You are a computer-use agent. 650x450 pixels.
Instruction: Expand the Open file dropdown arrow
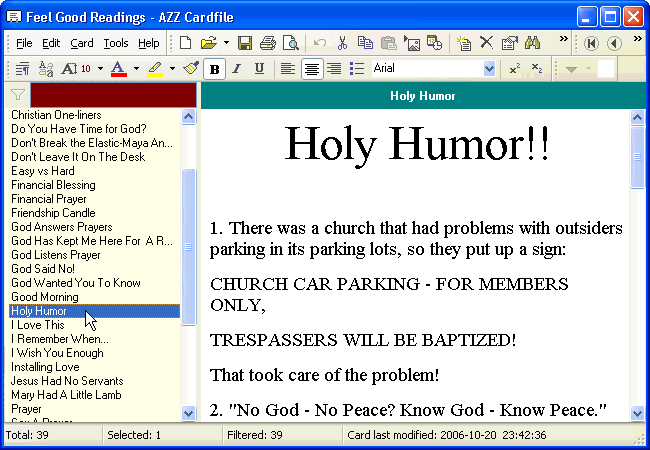[226, 43]
